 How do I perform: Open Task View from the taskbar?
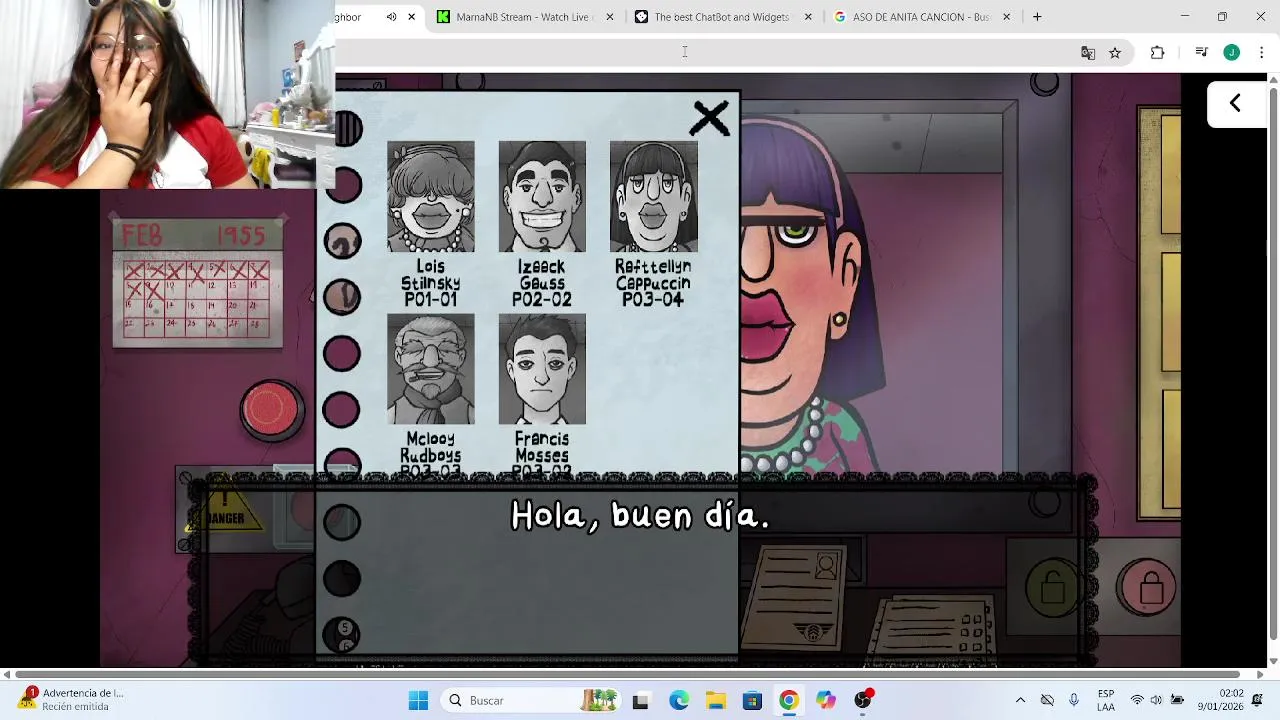(641, 700)
